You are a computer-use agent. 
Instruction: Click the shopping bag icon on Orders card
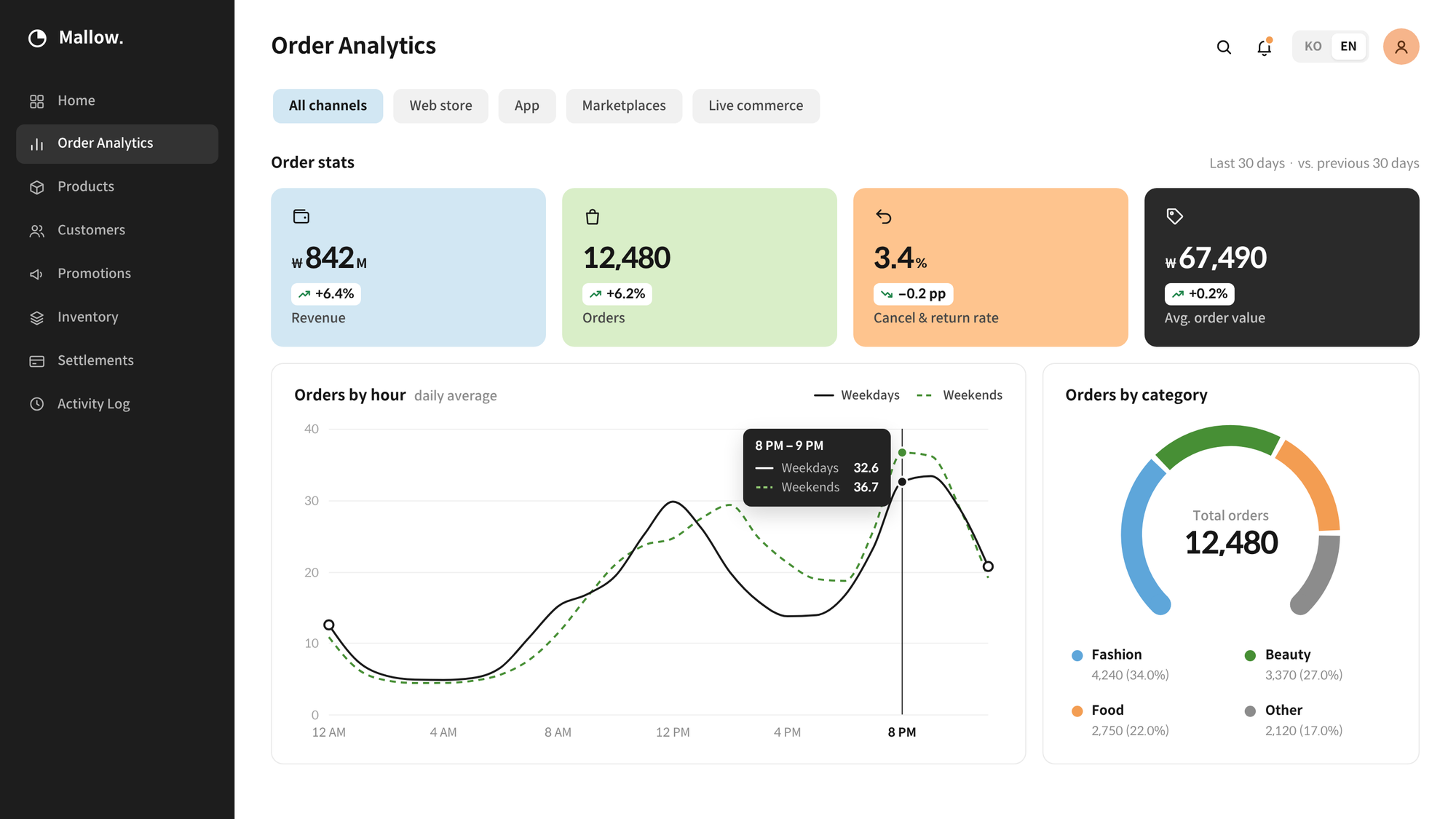click(x=592, y=217)
